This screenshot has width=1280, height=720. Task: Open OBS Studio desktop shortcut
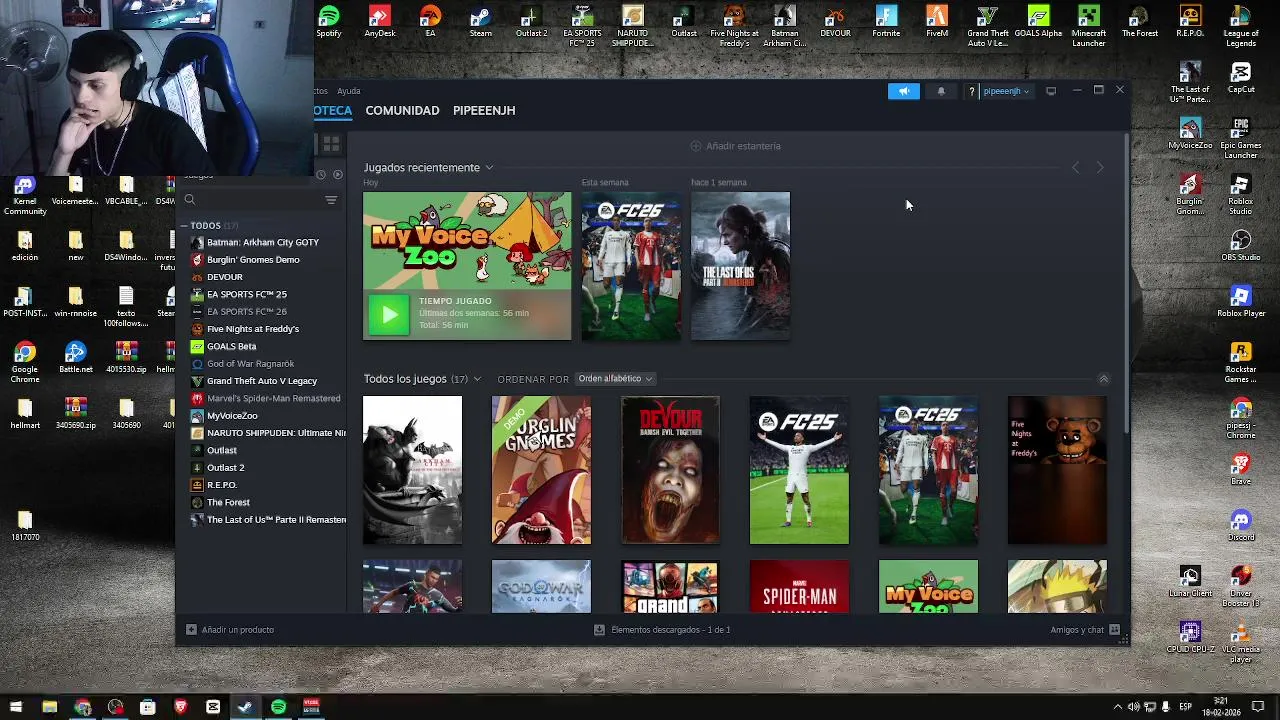(x=1241, y=247)
